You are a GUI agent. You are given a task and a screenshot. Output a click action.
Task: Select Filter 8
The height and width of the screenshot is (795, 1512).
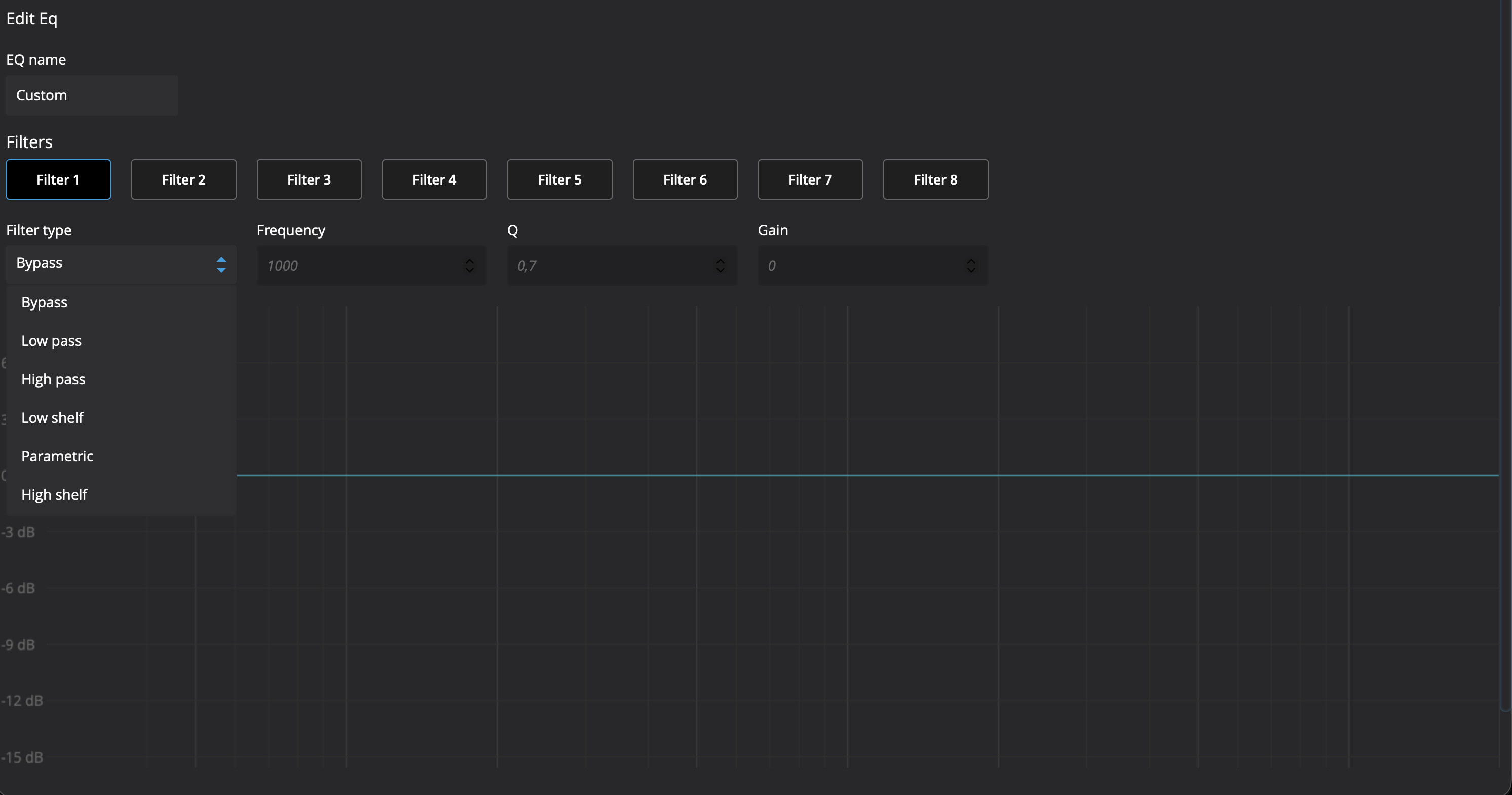click(x=935, y=179)
